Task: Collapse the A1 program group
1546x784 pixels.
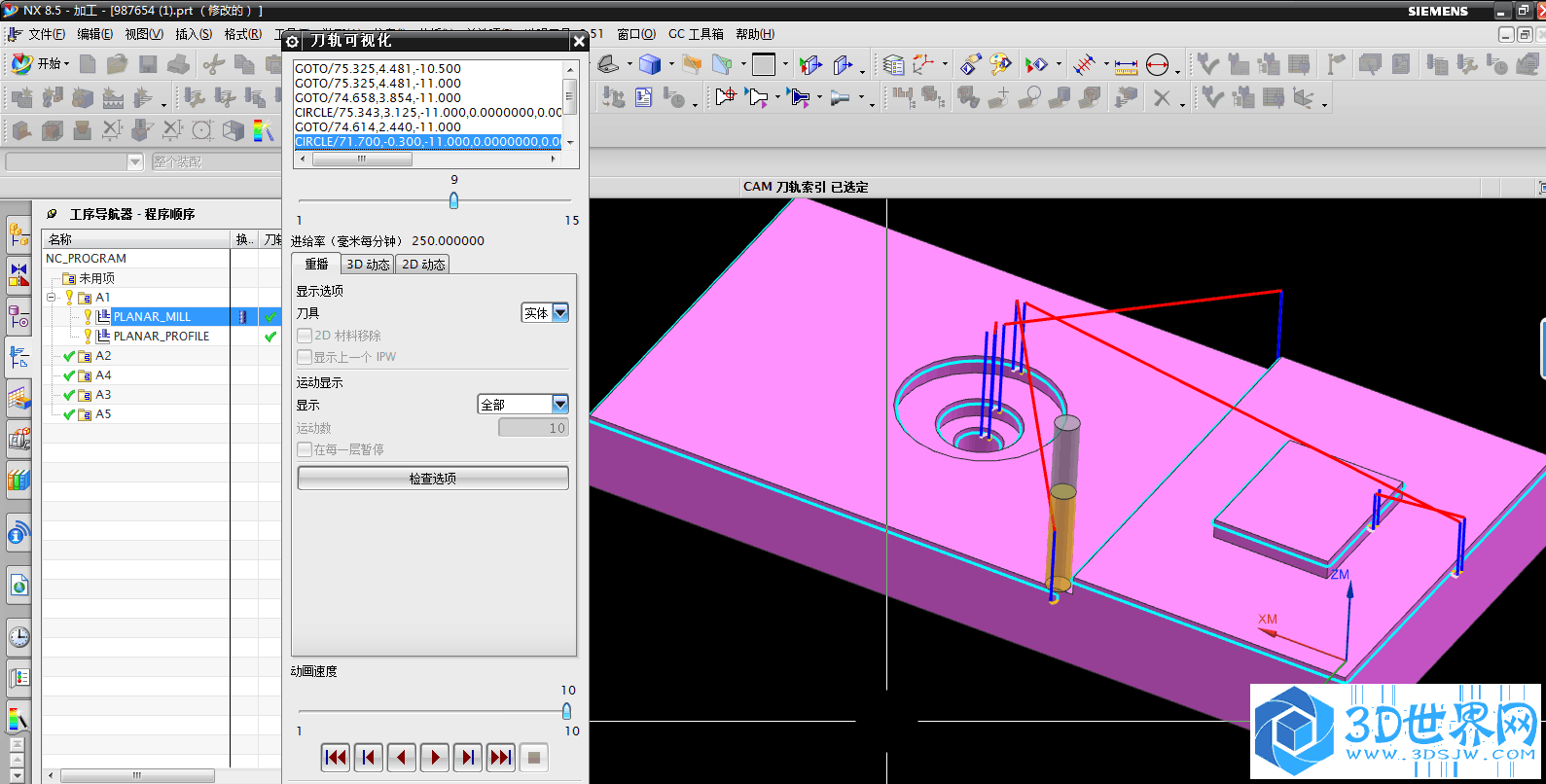Action: [x=53, y=298]
